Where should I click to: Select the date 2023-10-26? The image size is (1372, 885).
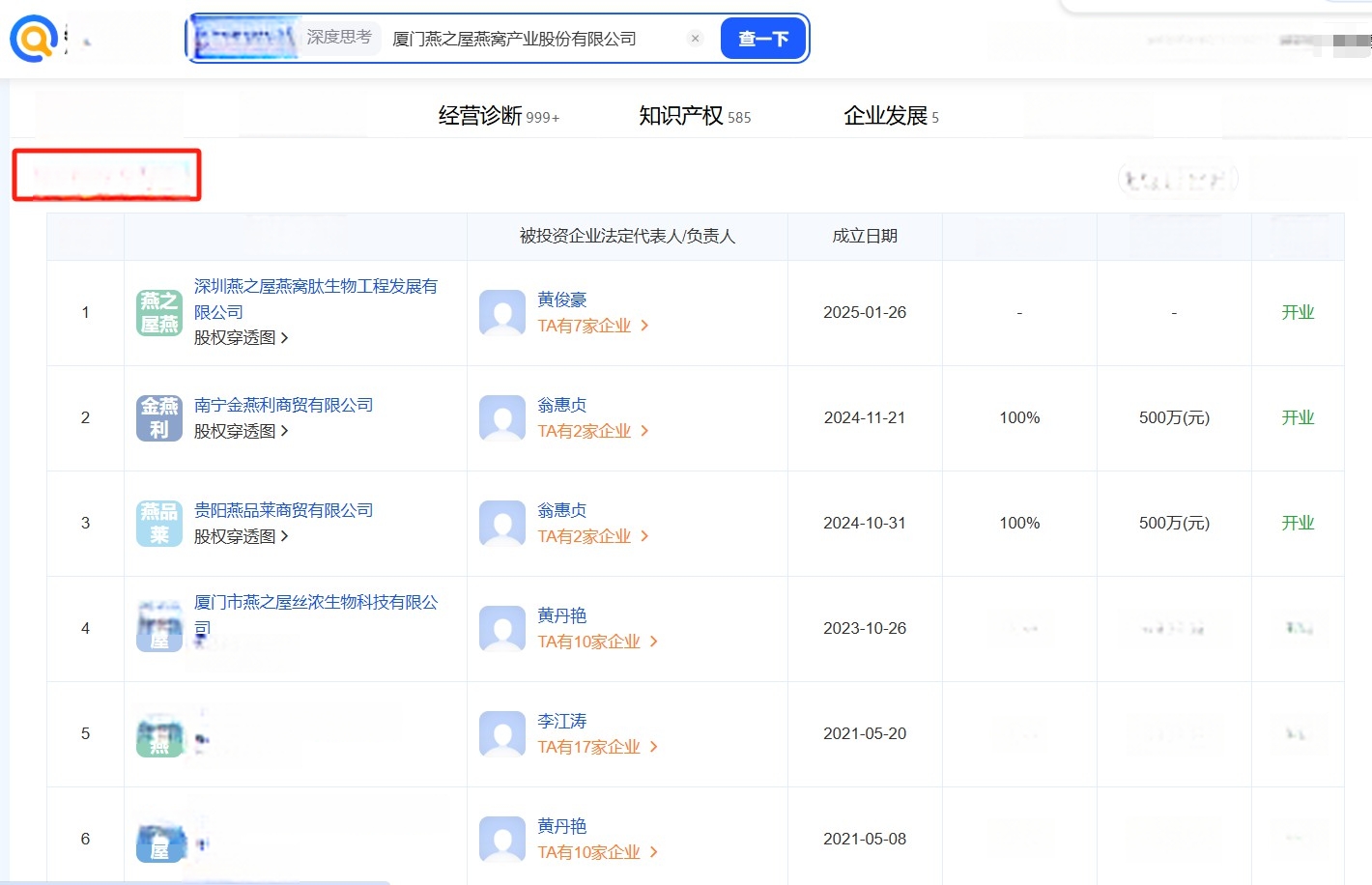click(x=865, y=628)
